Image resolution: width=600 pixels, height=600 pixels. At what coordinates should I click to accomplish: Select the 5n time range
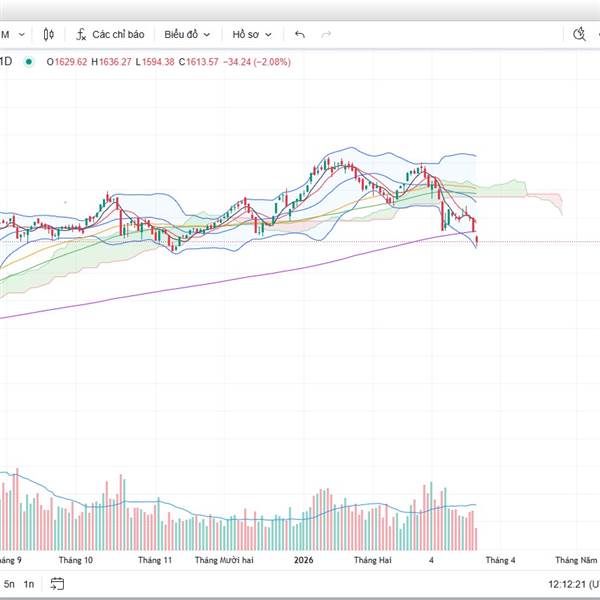pos(9,583)
